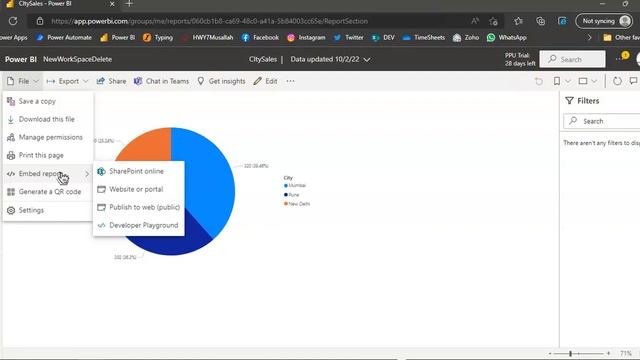
Task: Expand the bookmark dropdown chevron
Action: tap(568, 81)
